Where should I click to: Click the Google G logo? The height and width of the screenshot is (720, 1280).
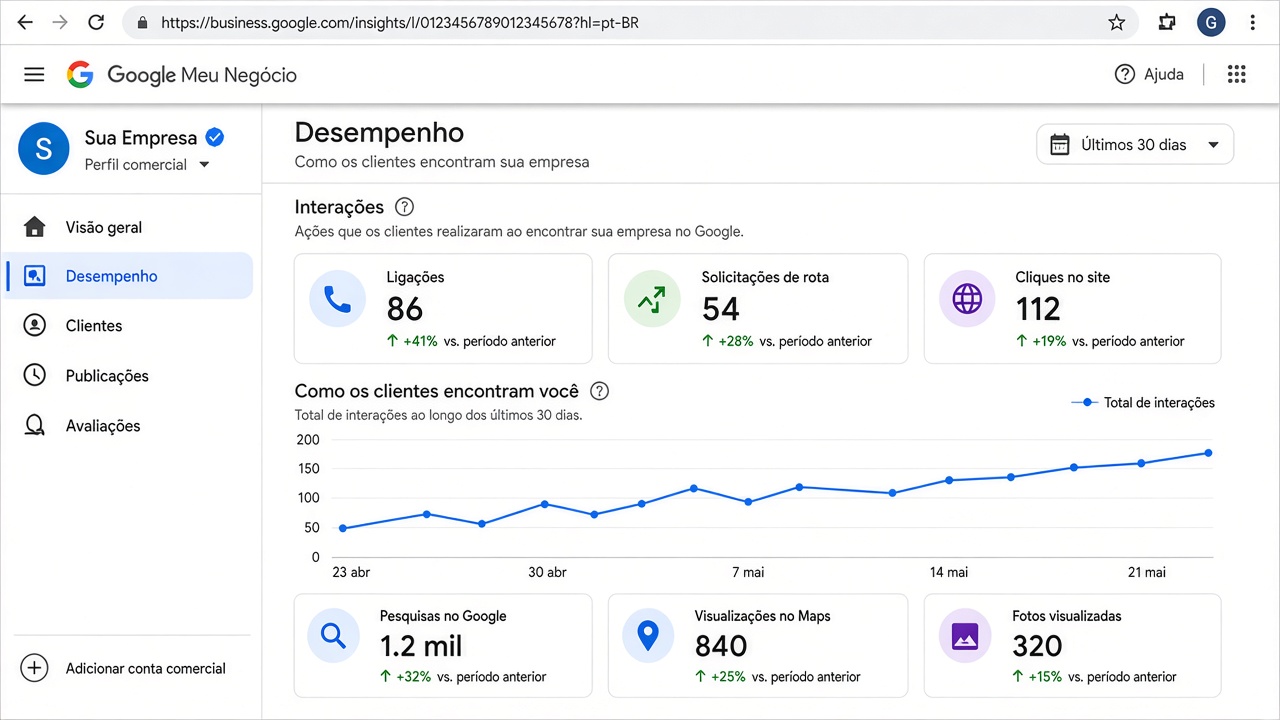pos(80,74)
